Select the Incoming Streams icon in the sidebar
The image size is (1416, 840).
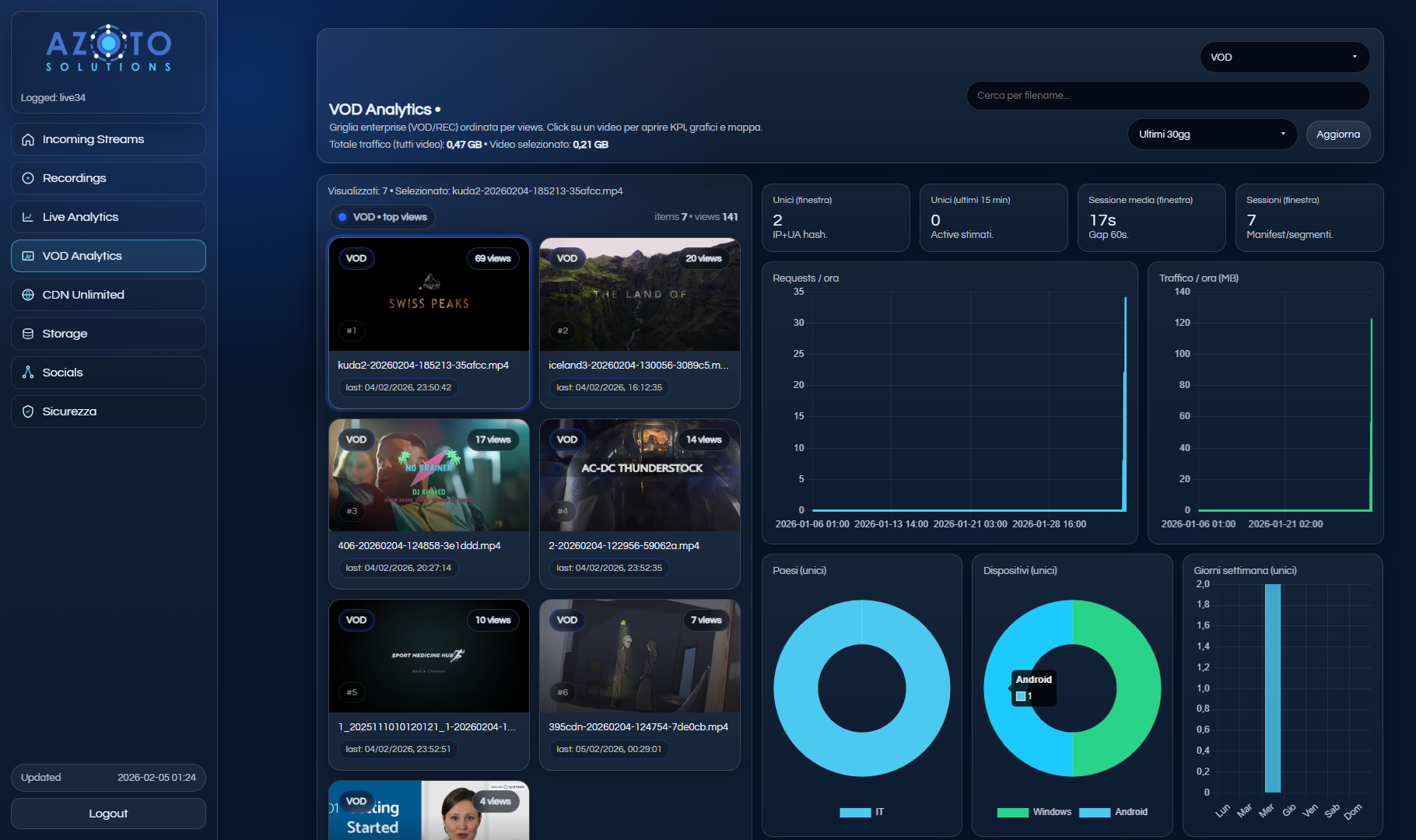pos(28,139)
